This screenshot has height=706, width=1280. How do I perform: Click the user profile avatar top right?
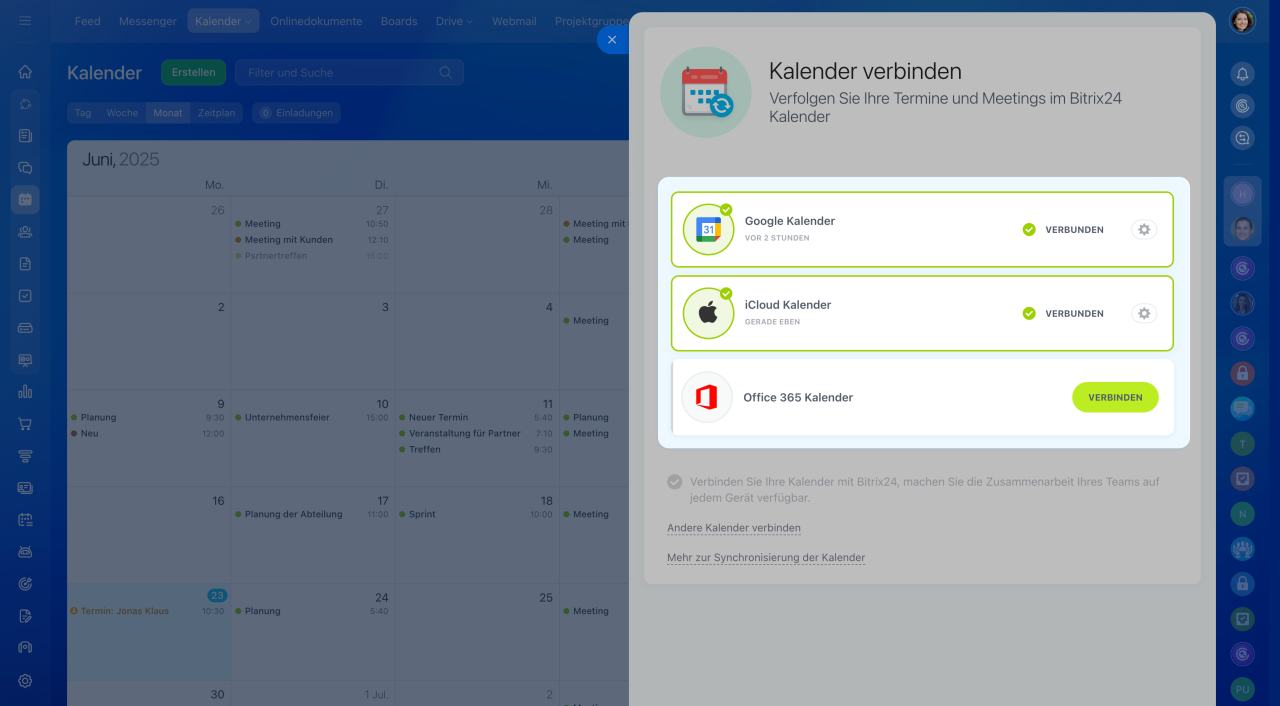click(x=1242, y=21)
